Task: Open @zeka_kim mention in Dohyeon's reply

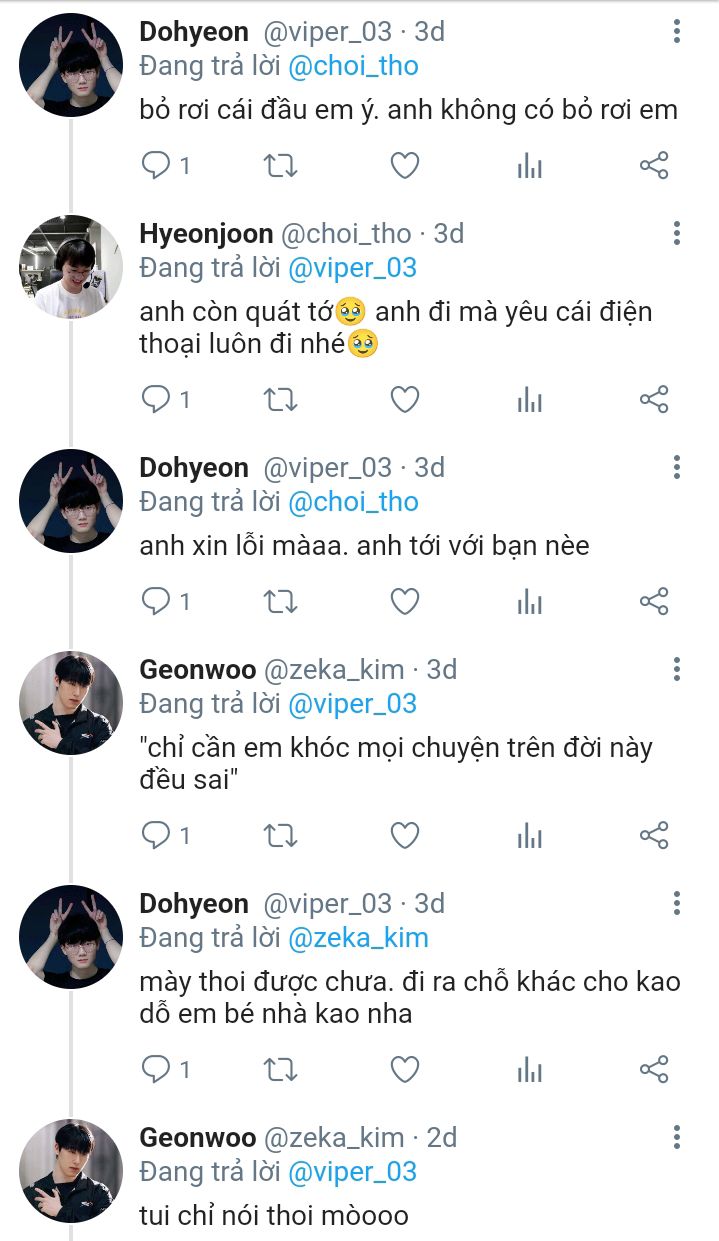Action: click(x=358, y=938)
